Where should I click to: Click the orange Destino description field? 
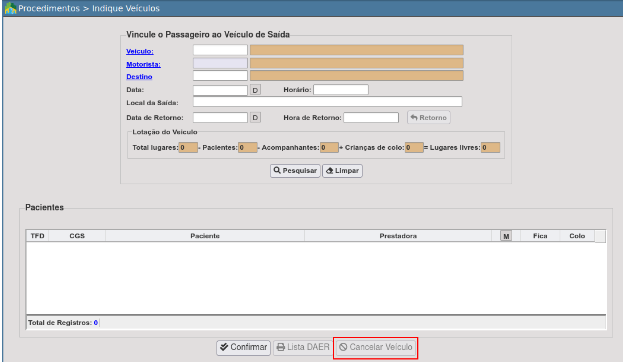click(x=356, y=75)
